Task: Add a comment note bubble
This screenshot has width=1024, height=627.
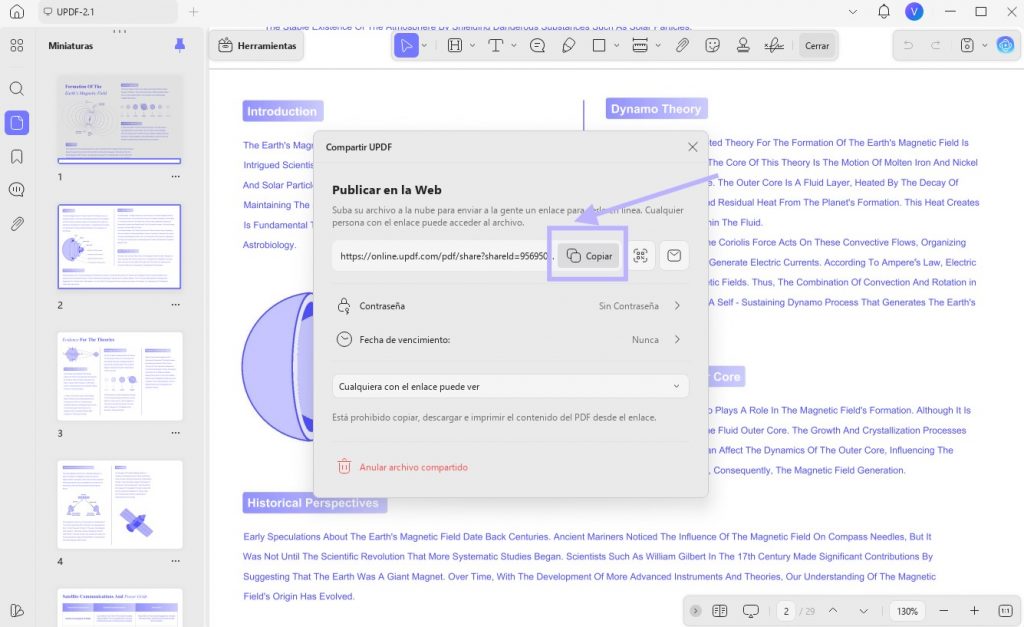Action: click(x=537, y=45)
